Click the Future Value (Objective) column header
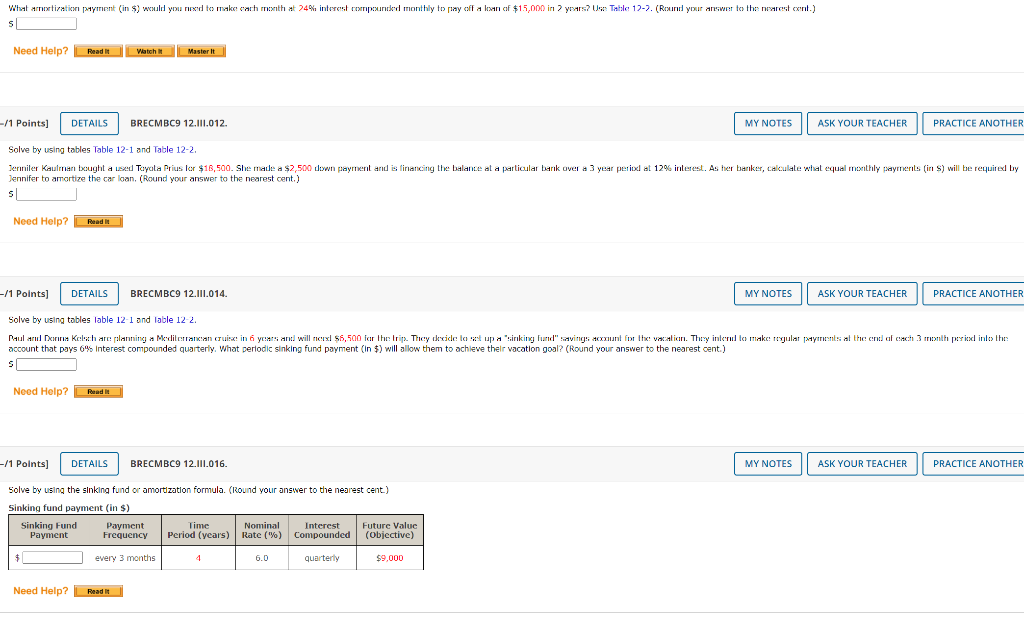The height and width of the screenshot is (629, 1024). point(390,530)
